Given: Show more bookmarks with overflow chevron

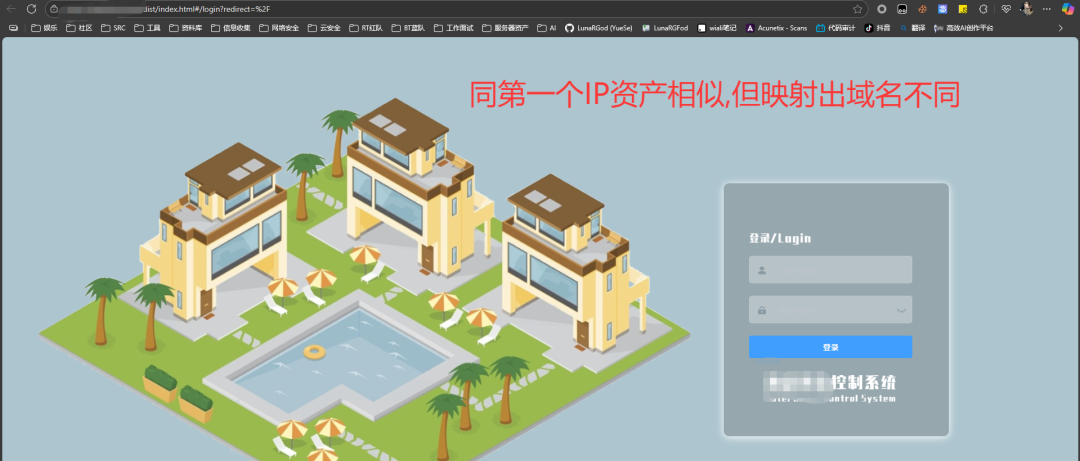Looking at the screenshot, I should point(1060,28).
